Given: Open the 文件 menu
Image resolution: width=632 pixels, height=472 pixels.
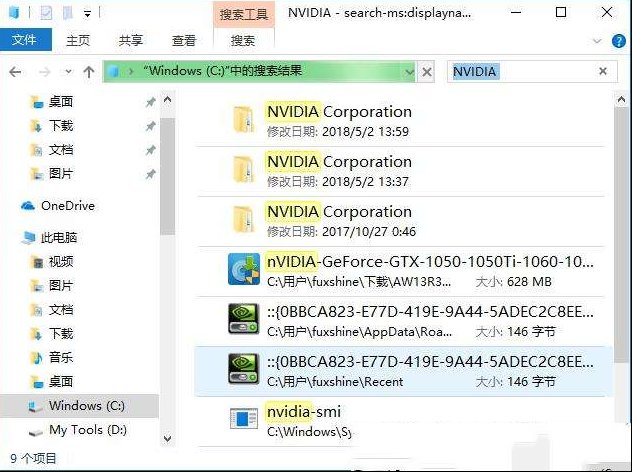Looking at the screenshot, I should [25, 40].
